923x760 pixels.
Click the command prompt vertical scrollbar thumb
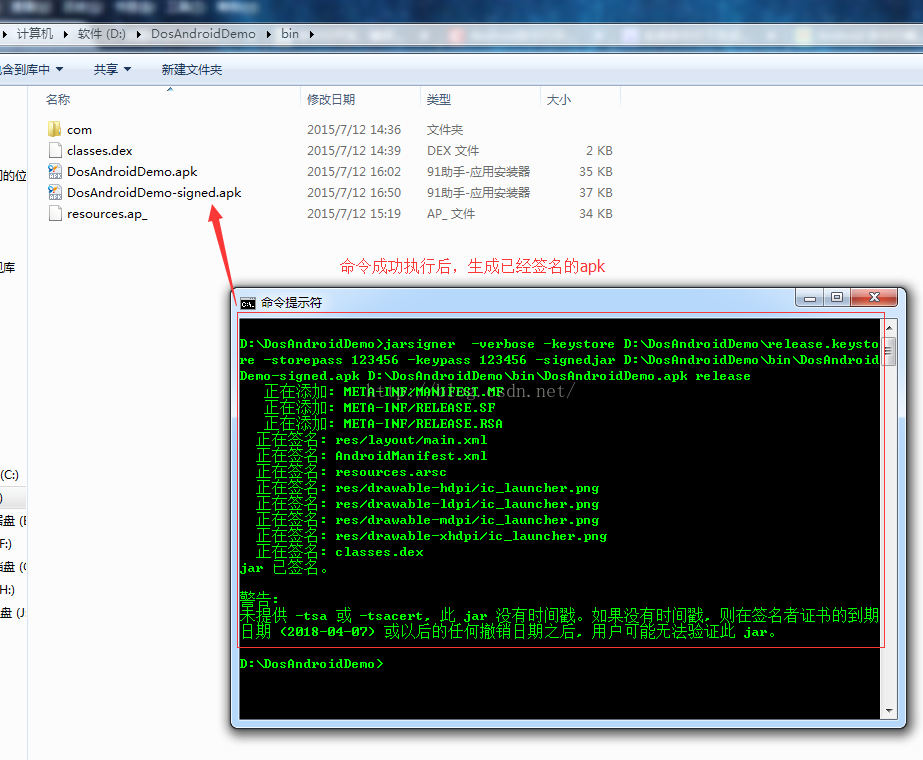click(x=888, y=350)
